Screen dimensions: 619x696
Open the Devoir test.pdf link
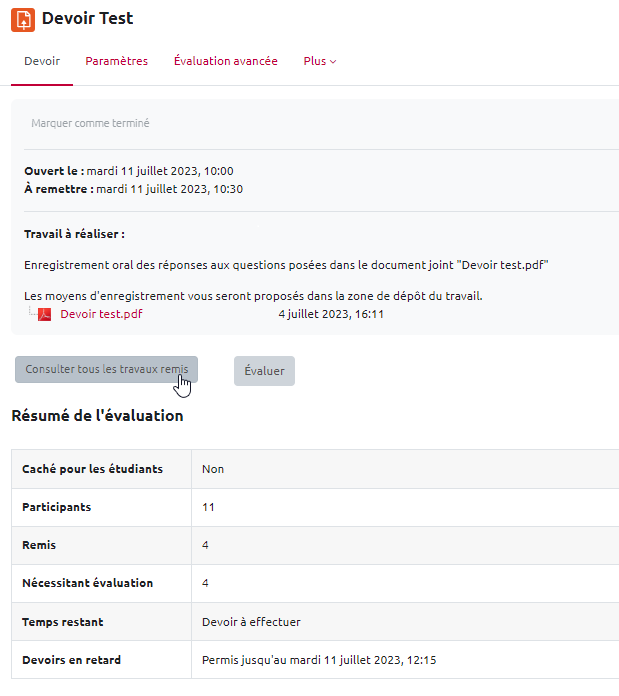click(x=101, y=314)
